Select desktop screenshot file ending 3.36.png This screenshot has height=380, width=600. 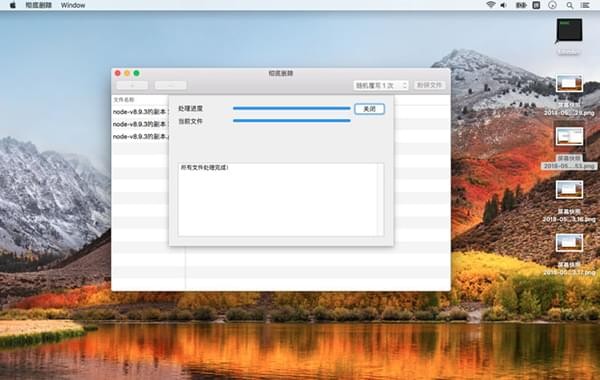pos(569,190)
